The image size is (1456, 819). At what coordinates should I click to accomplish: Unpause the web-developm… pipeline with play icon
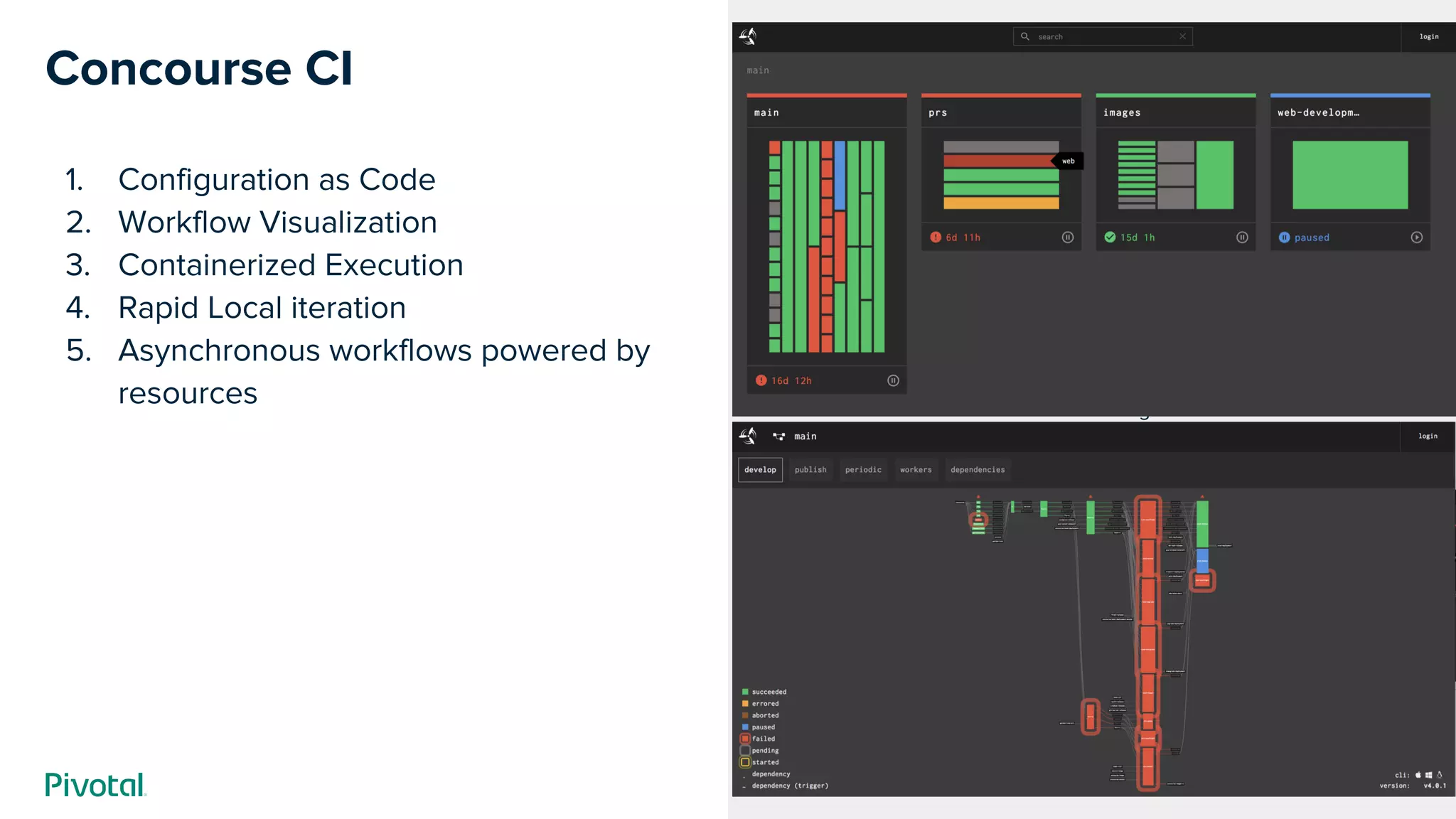click(x=1417, y=237)
